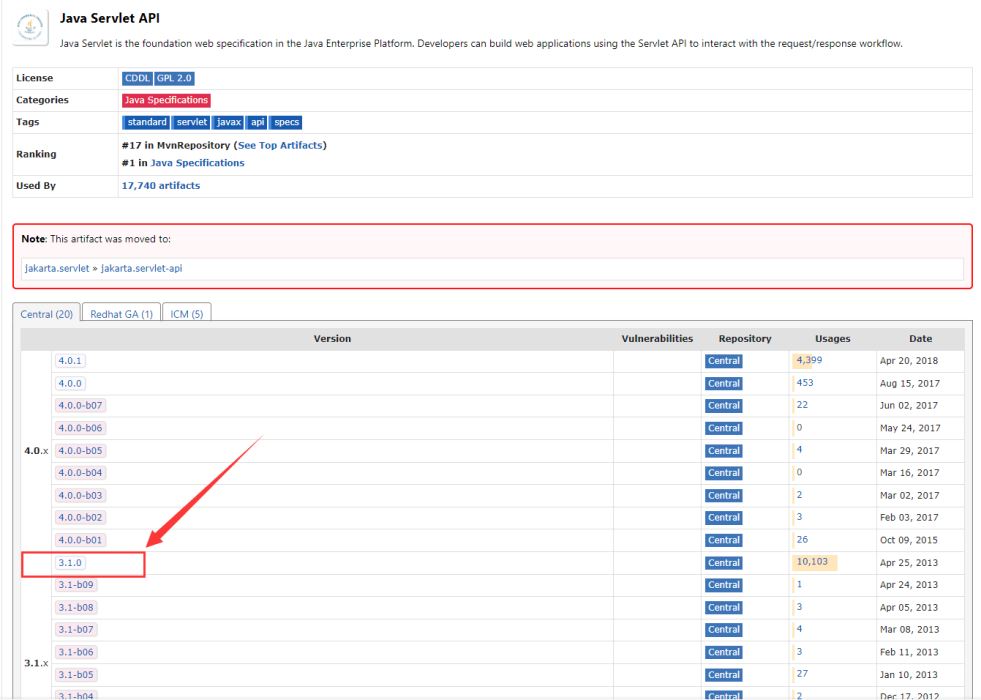Click the standard tag badge

147,122
